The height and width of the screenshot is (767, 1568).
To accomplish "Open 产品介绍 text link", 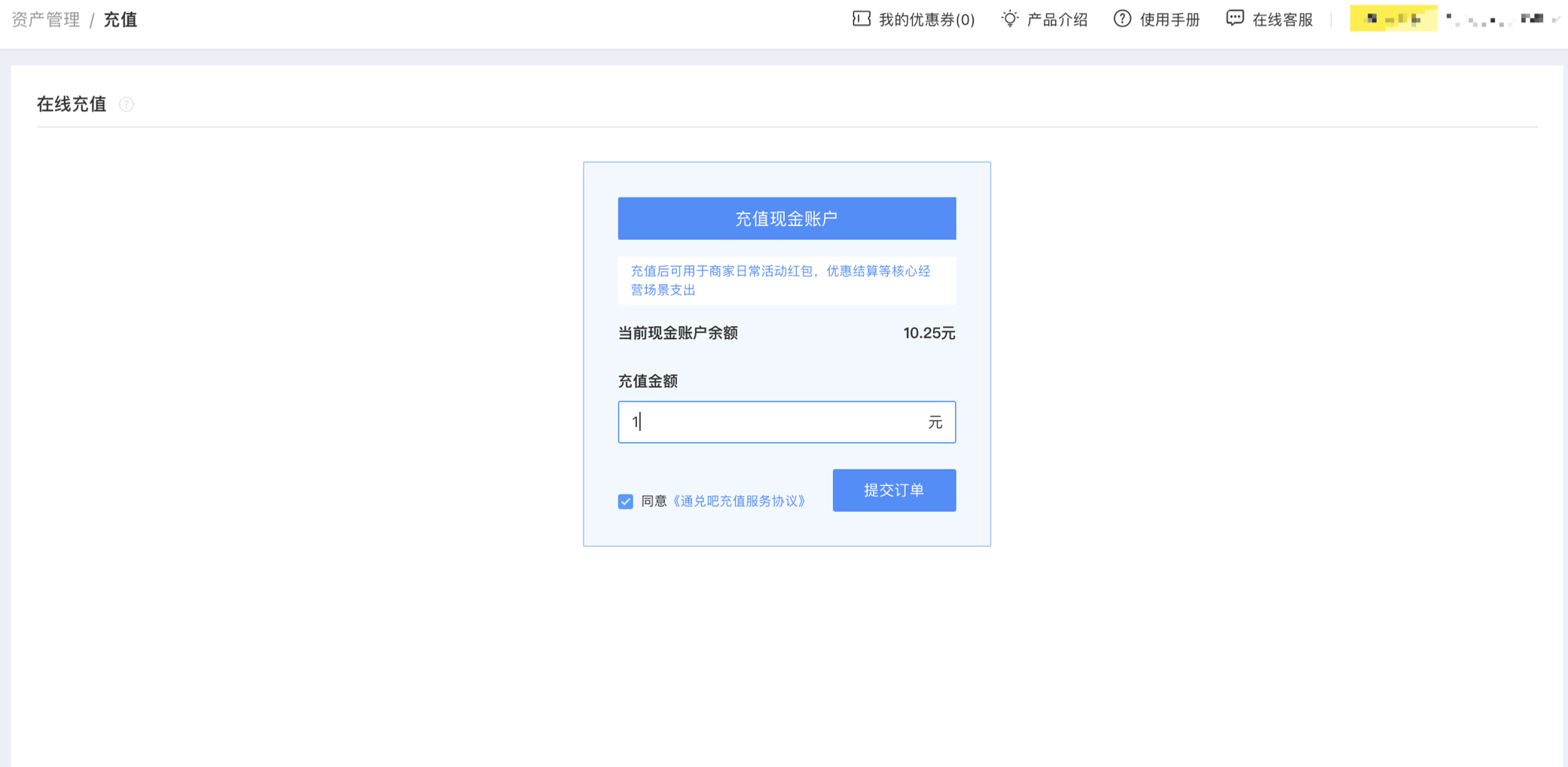I will (1057, 20).
